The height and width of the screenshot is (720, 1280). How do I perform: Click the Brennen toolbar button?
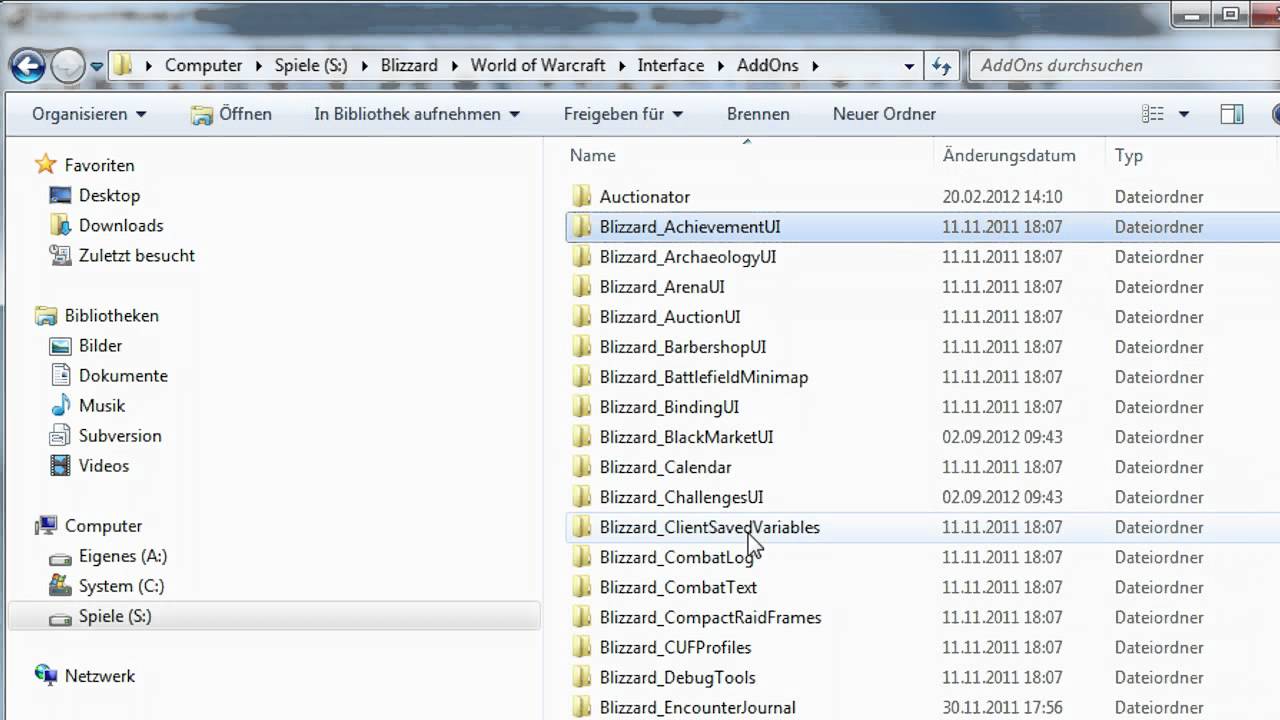[758, 114]
